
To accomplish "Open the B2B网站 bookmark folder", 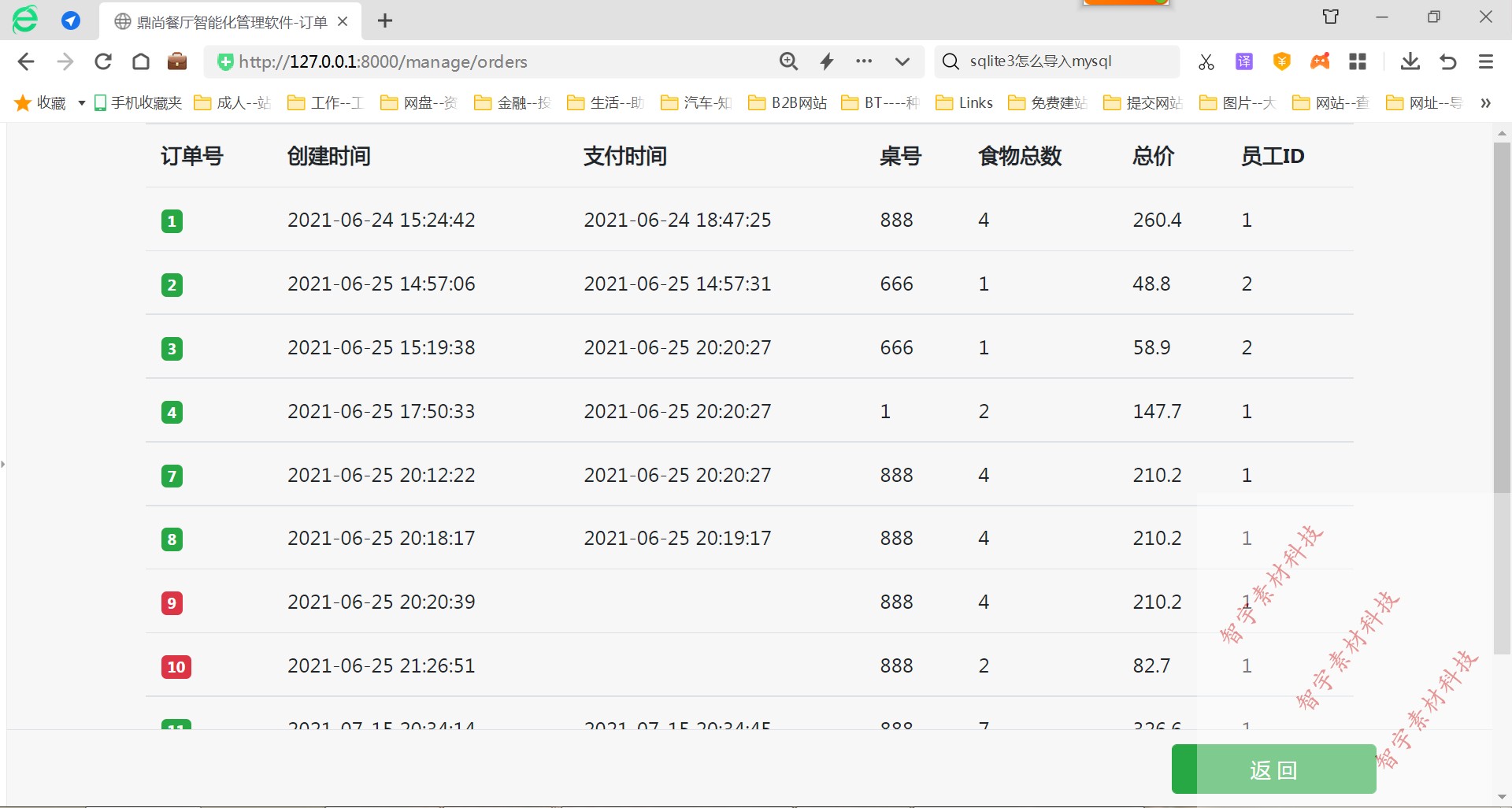I will coord(787,103).
